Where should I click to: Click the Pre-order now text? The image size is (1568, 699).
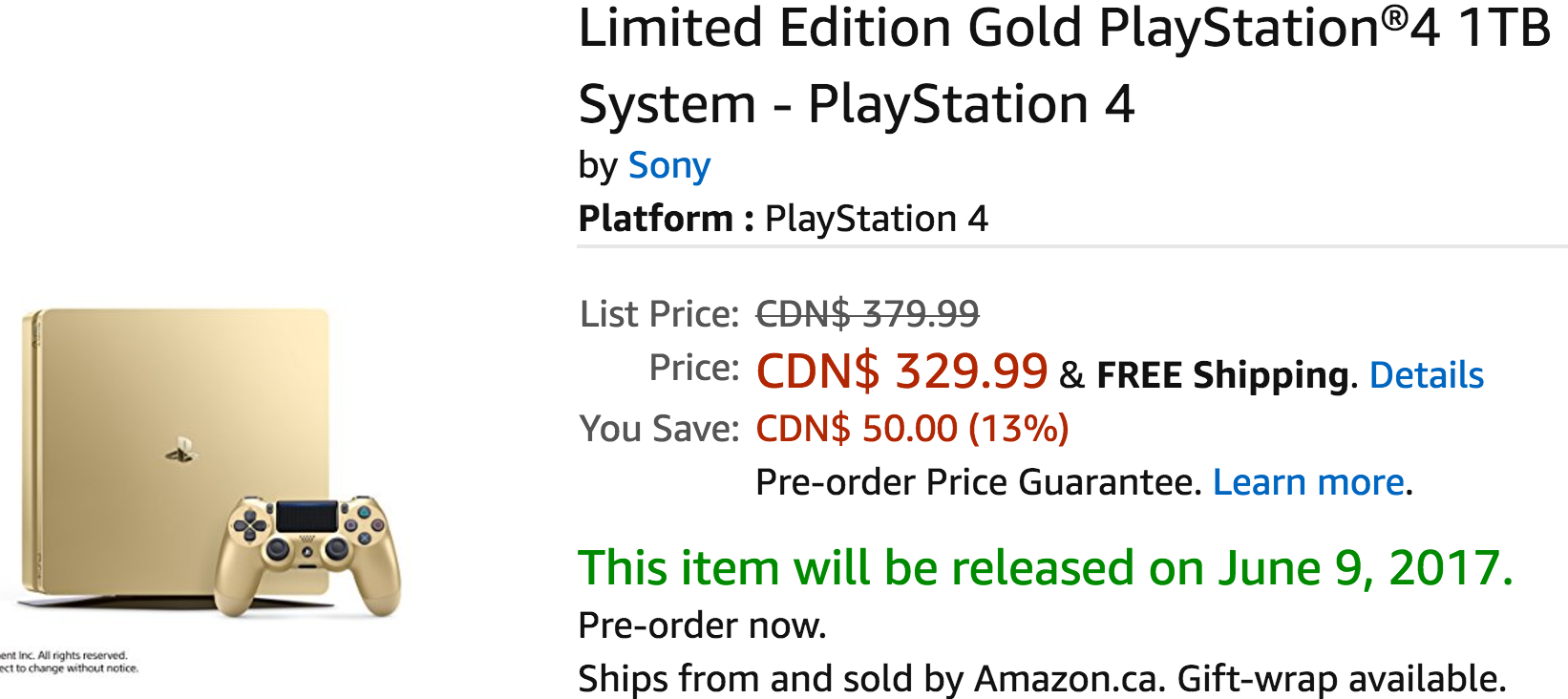point(702,625)
